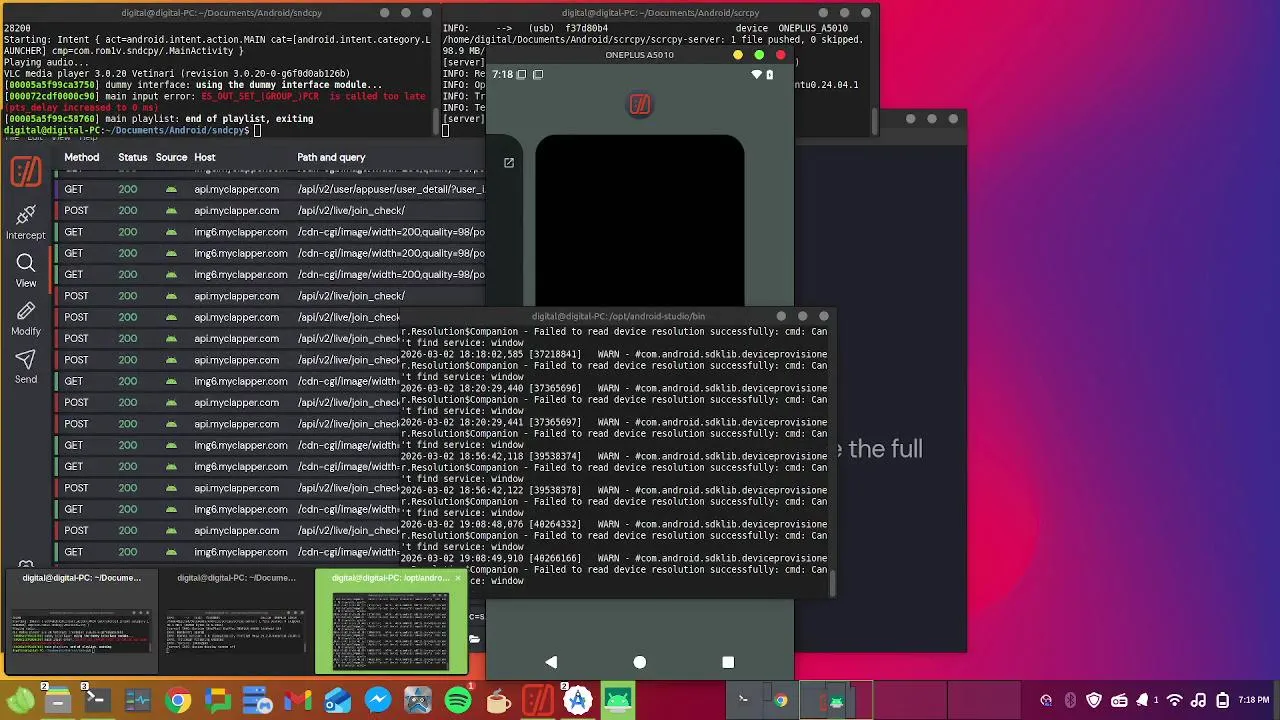Open the battery tray indicator
The image size is (1280, 720).
(1222, 701)
